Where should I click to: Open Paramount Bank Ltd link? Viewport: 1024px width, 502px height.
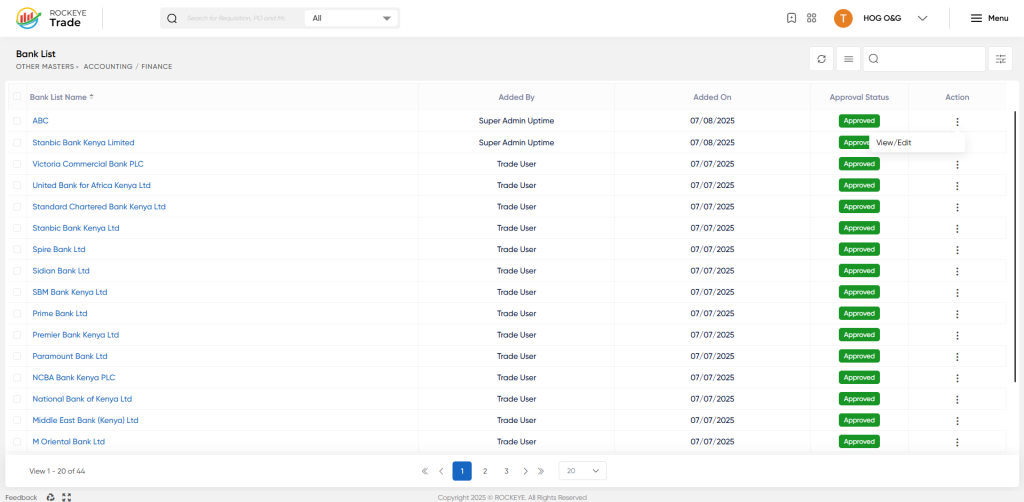[70, 356]
